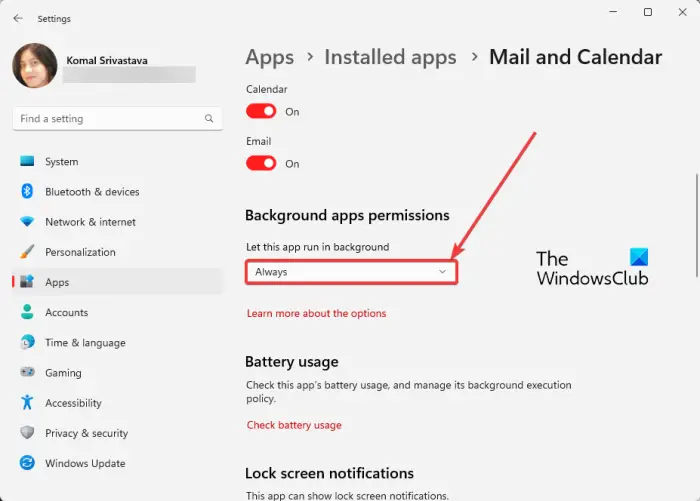
Task: Click the search magnifier icon
Action: tap(209, 118)
